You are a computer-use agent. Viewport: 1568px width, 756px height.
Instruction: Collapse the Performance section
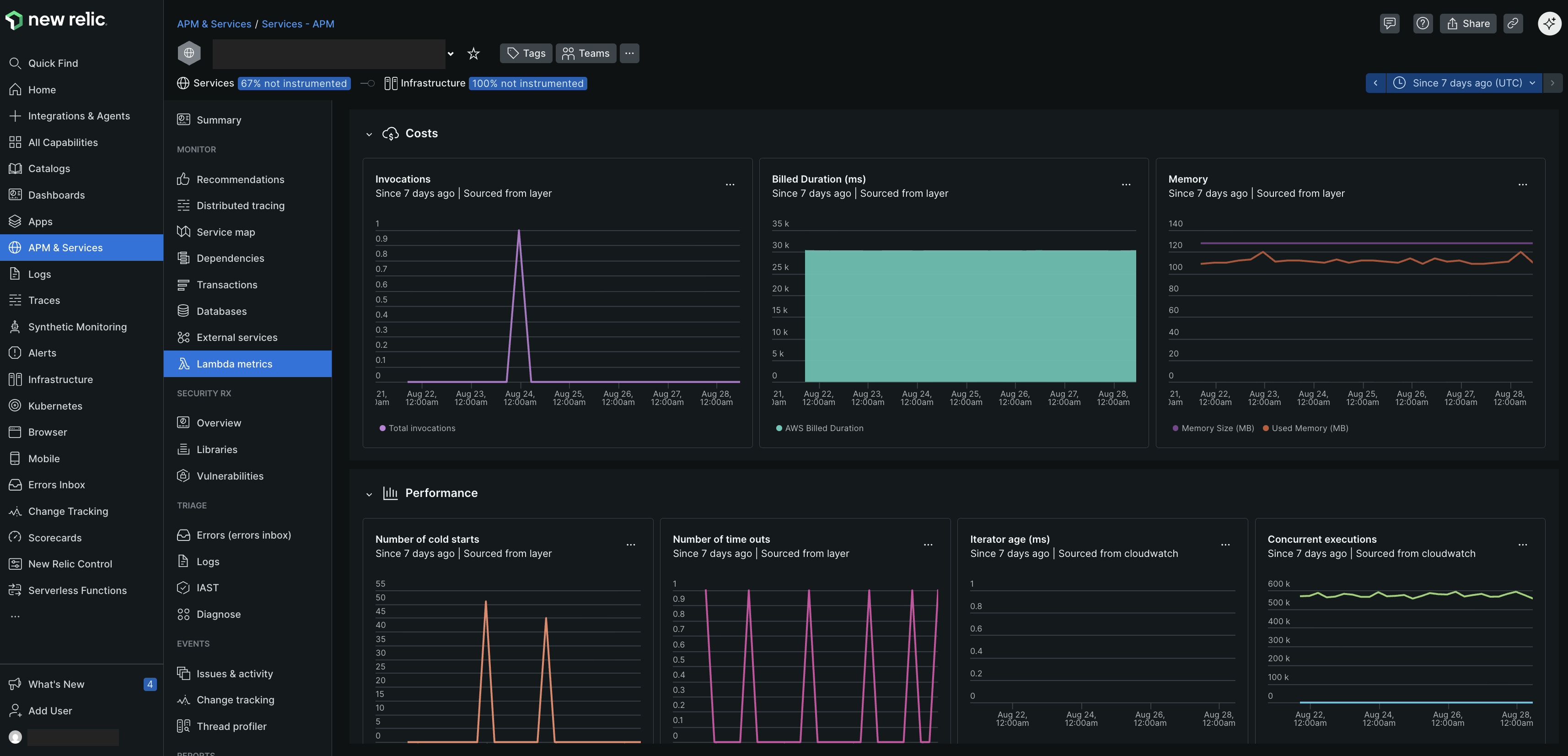(x=370, y=493)
